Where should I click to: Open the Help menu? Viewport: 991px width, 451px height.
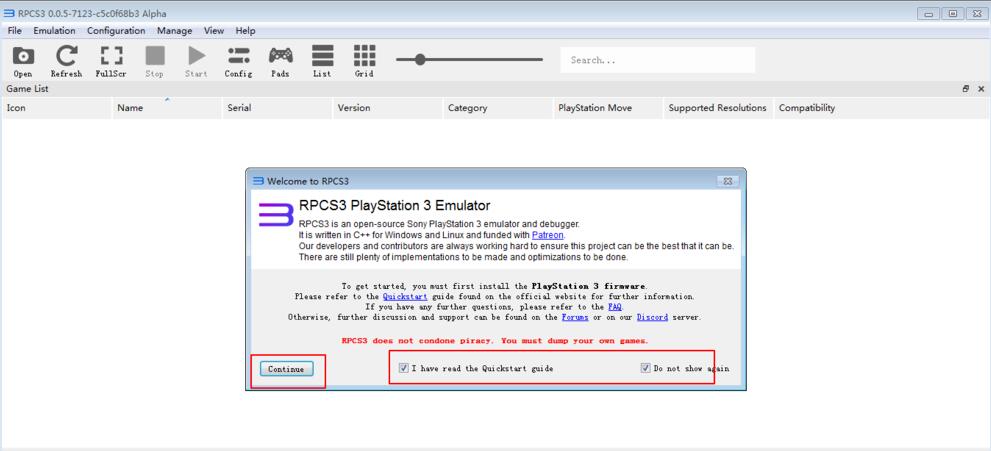point(245,30)
